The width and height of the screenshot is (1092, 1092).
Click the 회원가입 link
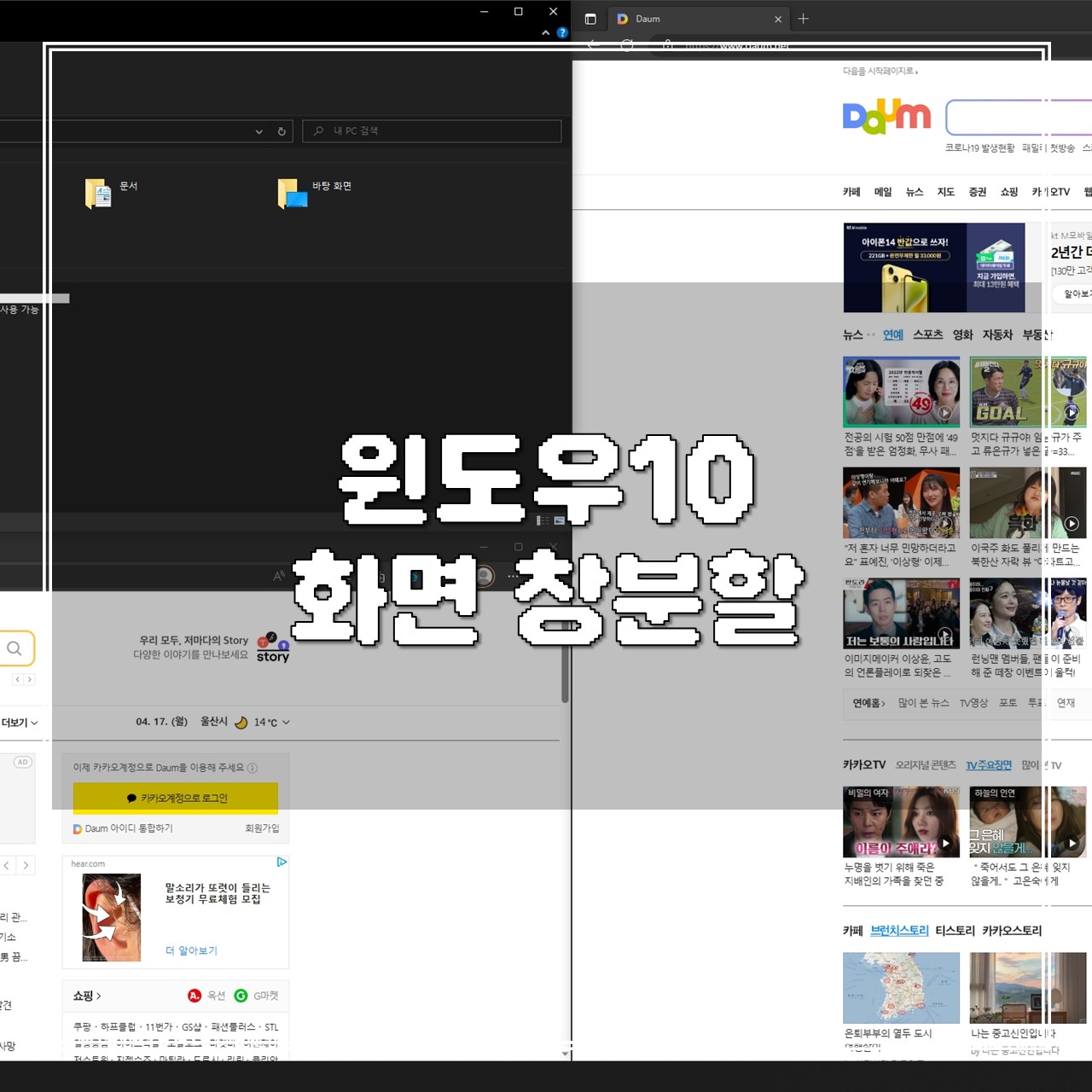[x=262, y=828]
